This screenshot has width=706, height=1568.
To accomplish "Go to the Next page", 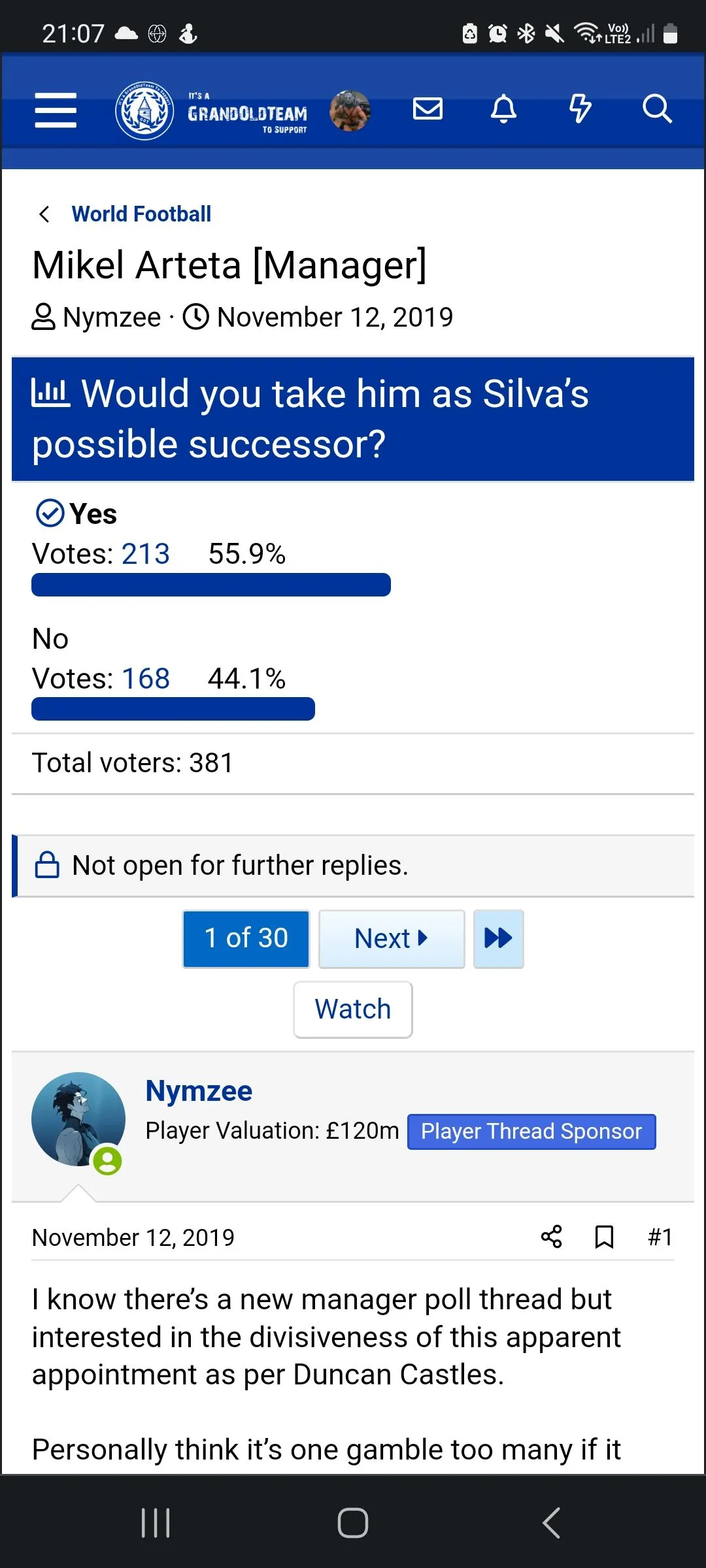I will (x=391, y=938).
